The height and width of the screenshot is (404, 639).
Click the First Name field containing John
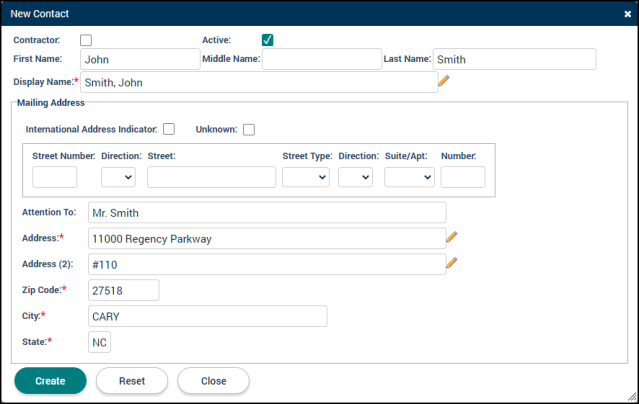(x=140, y=59)
